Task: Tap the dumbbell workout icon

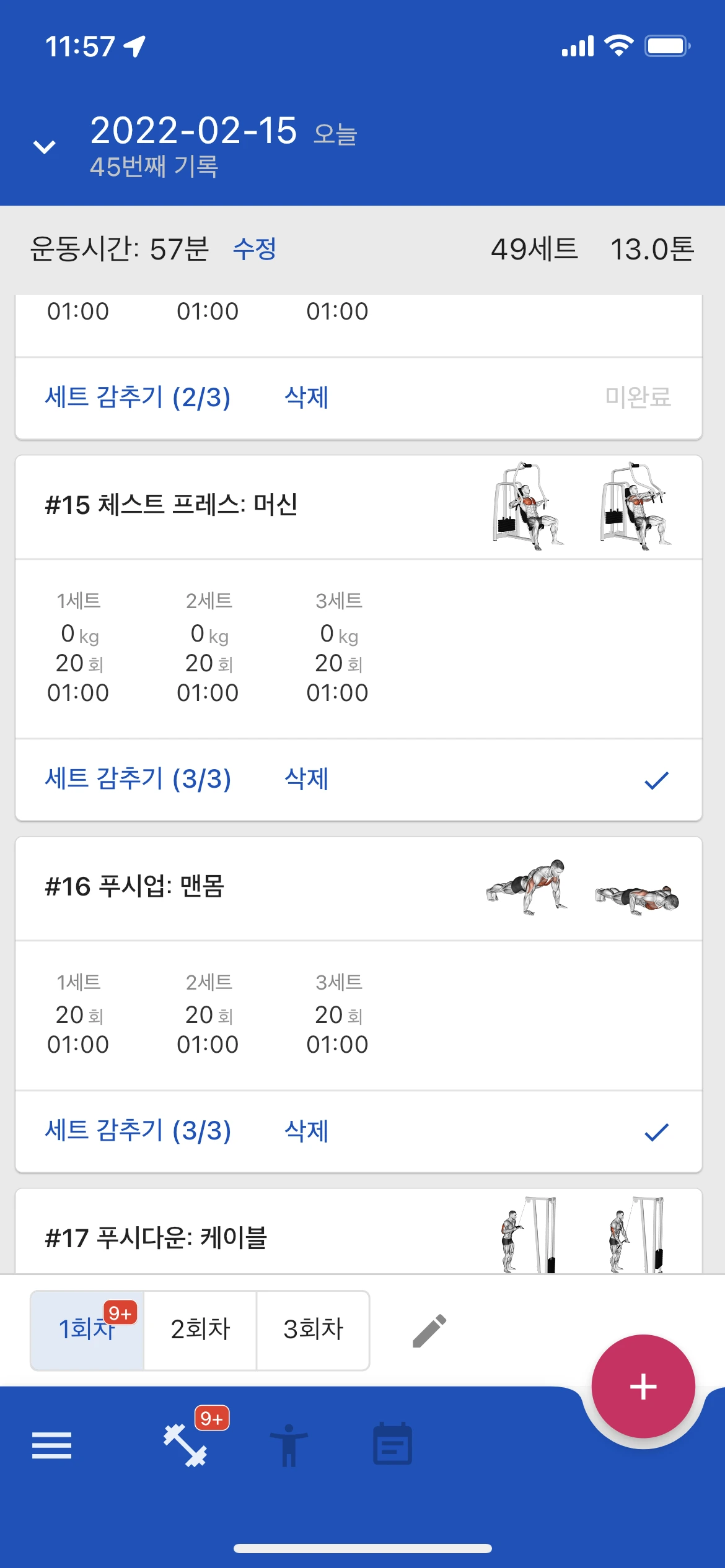Action: tap(185, 1445)
